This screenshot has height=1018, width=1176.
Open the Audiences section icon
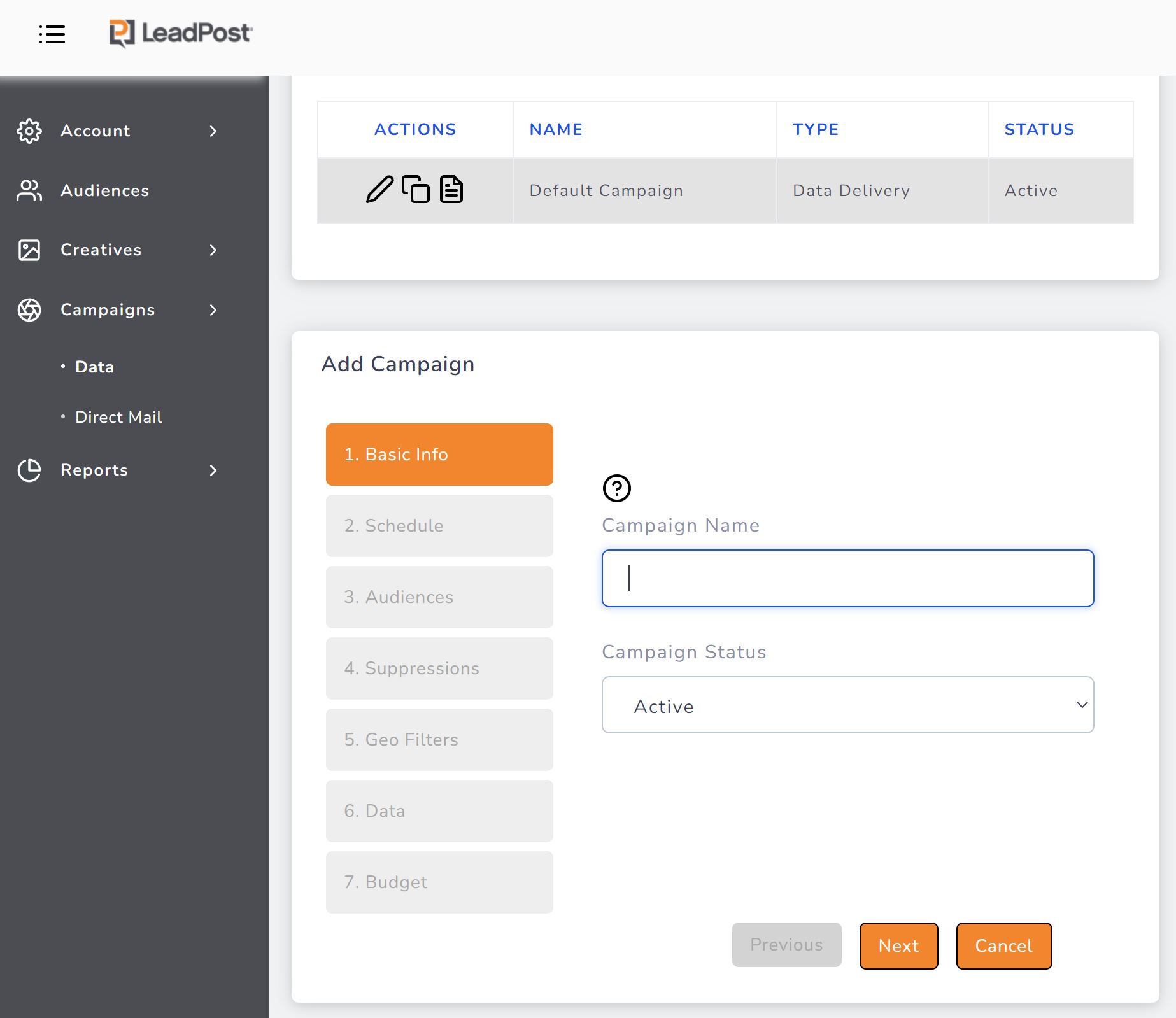pyautogui.click(x=29, y=190)
